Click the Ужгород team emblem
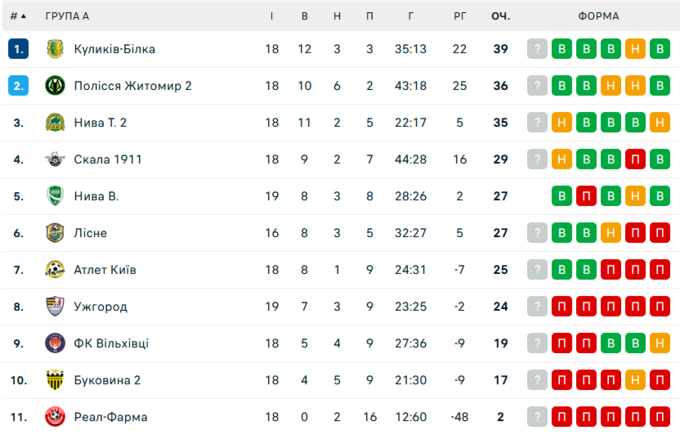 [55, 306]
